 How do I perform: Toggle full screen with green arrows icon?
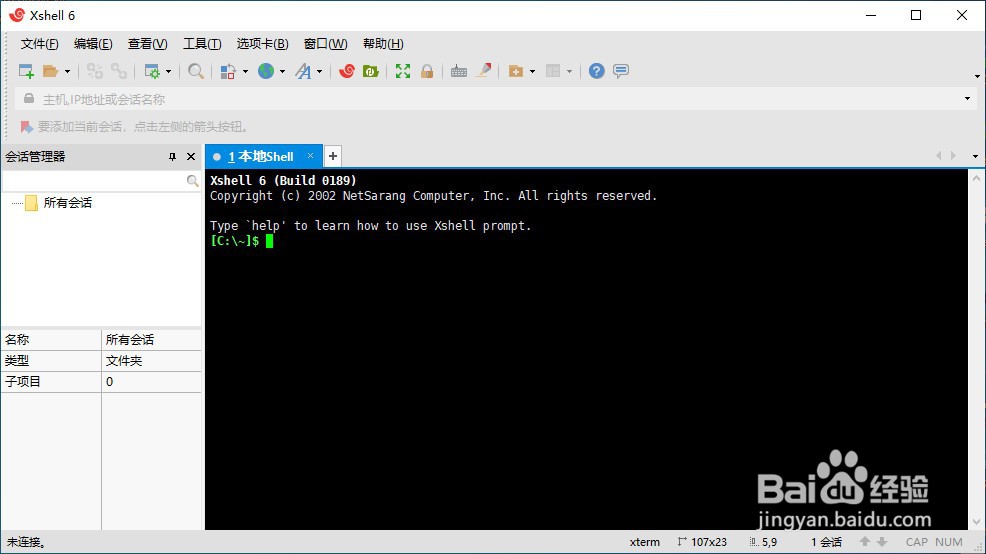tap(402, 71)
